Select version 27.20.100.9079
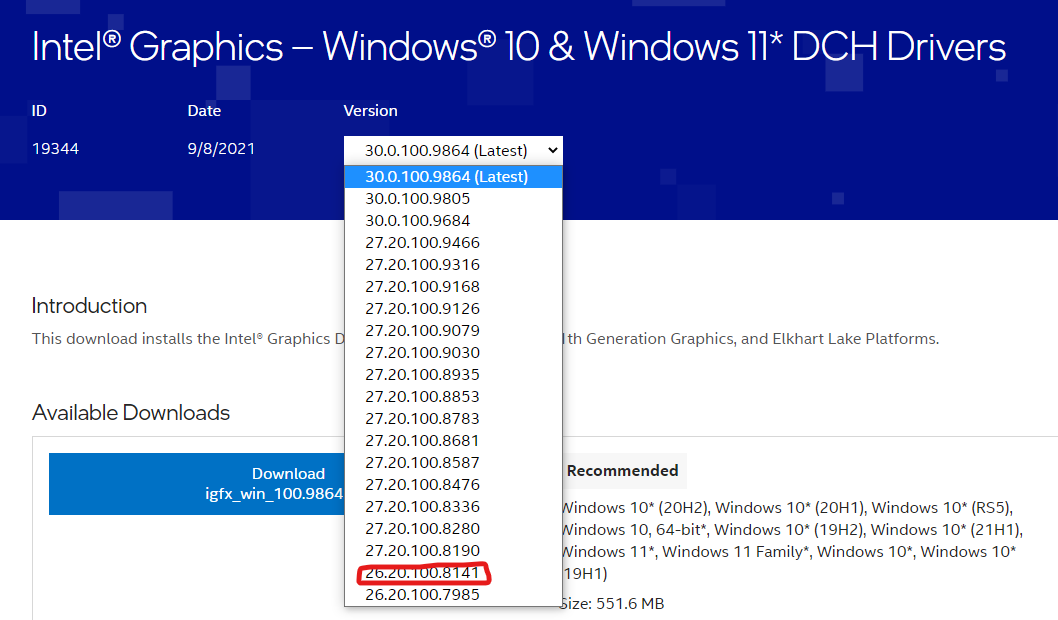Image resolution: width=1058 pixels, height=620 pixels. (x=453, y=331)
